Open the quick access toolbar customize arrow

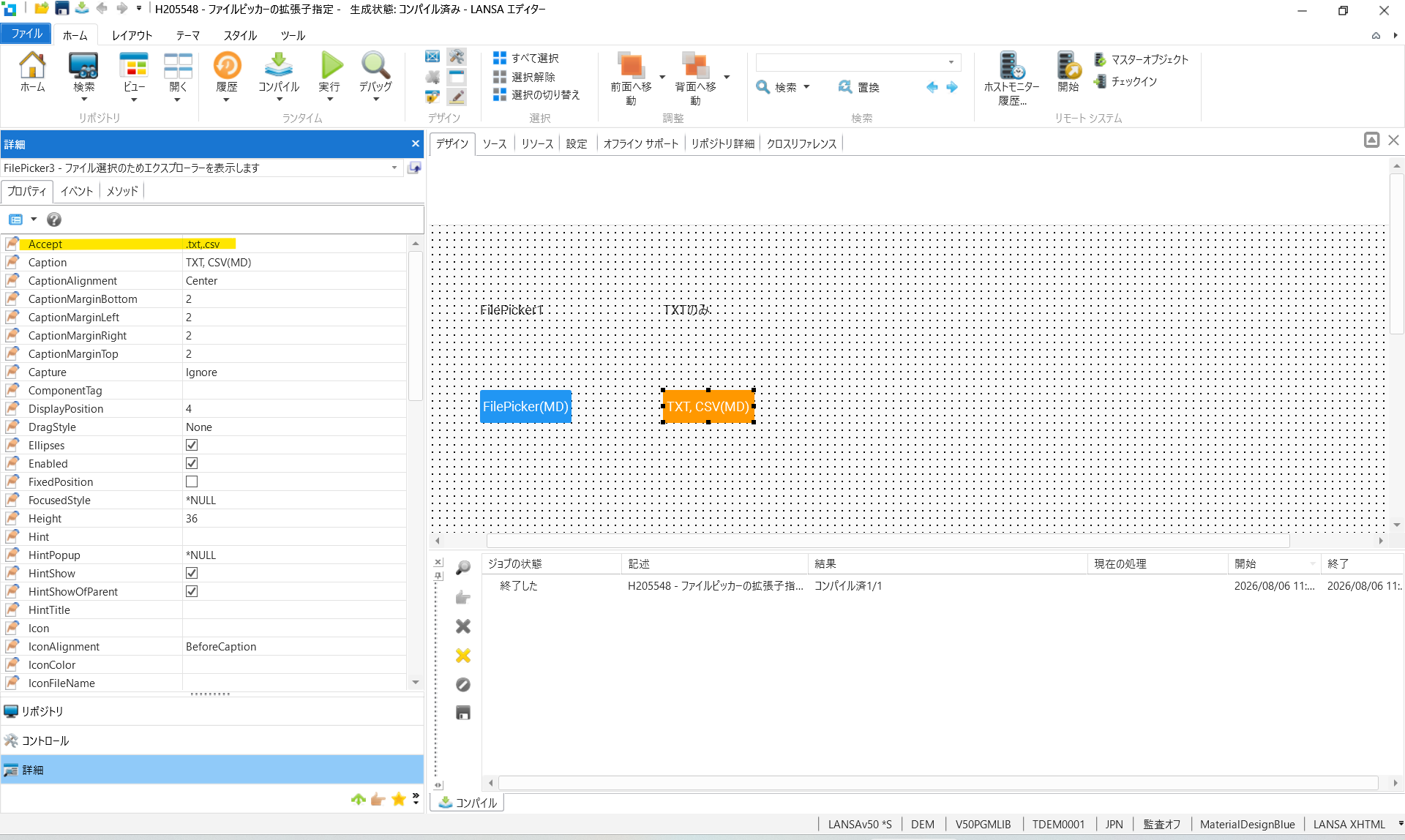click(139, 9)
